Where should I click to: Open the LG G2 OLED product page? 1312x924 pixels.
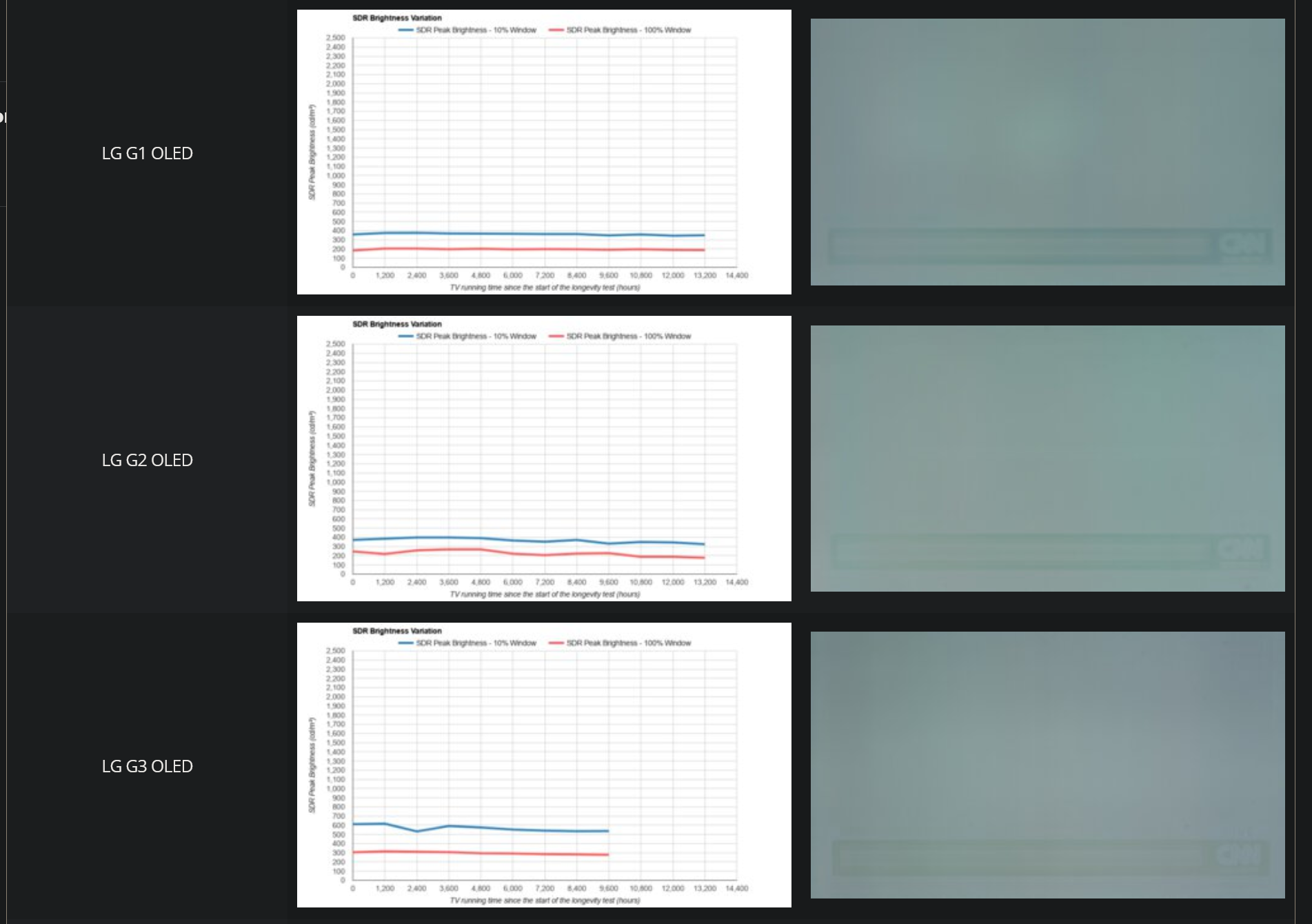[x=147, y=460]
